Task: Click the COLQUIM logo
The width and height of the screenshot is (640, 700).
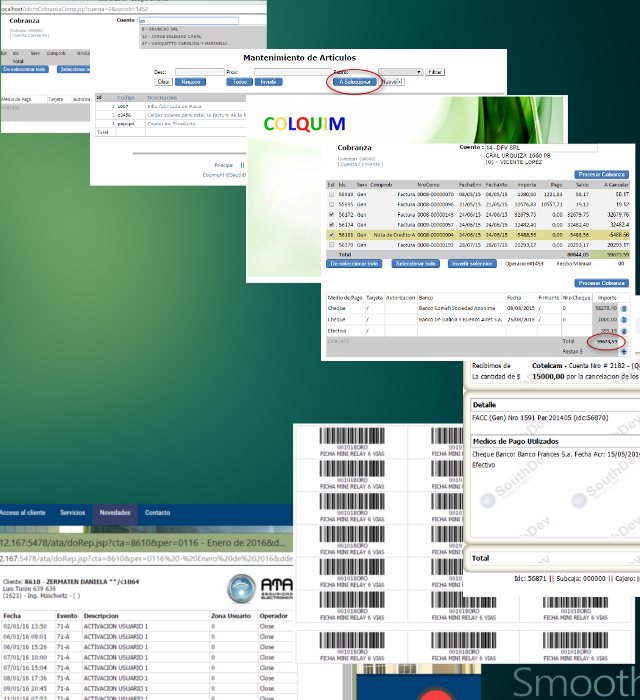Action: (304, 124)
